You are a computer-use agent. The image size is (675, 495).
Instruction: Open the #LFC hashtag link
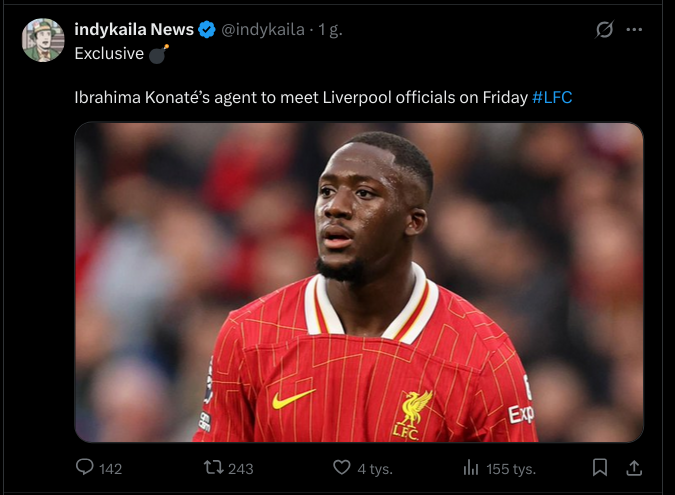pyautogui.click(x=553, y=97)
